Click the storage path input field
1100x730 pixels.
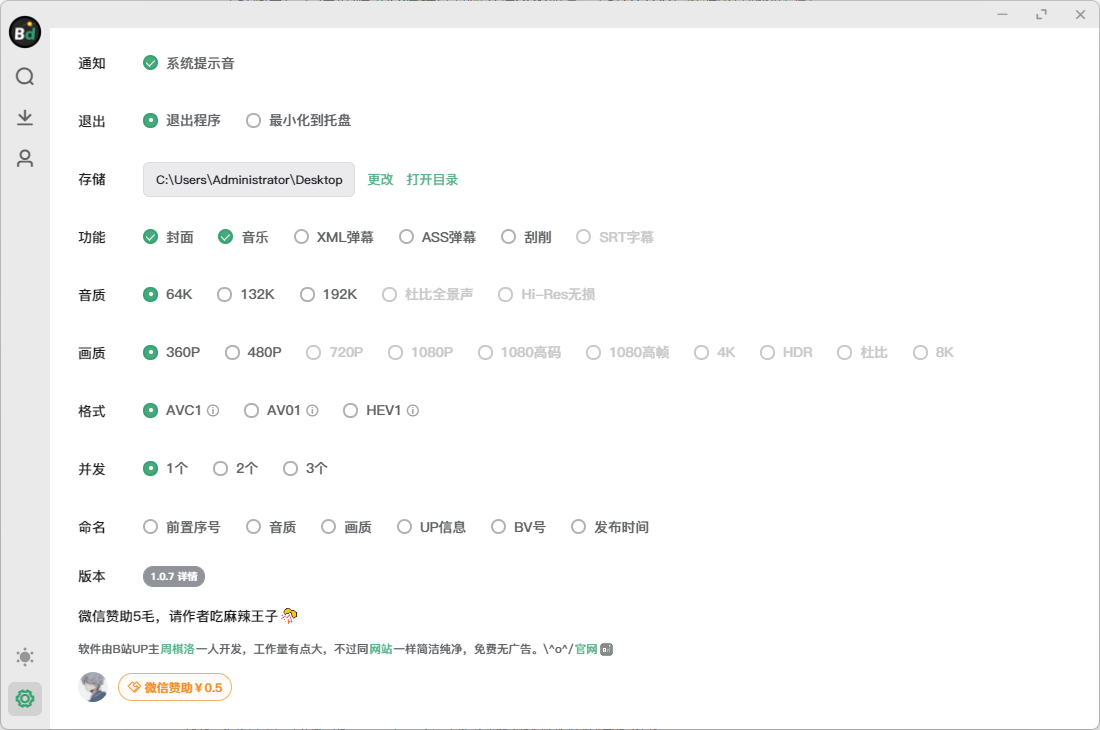(249, 180)
